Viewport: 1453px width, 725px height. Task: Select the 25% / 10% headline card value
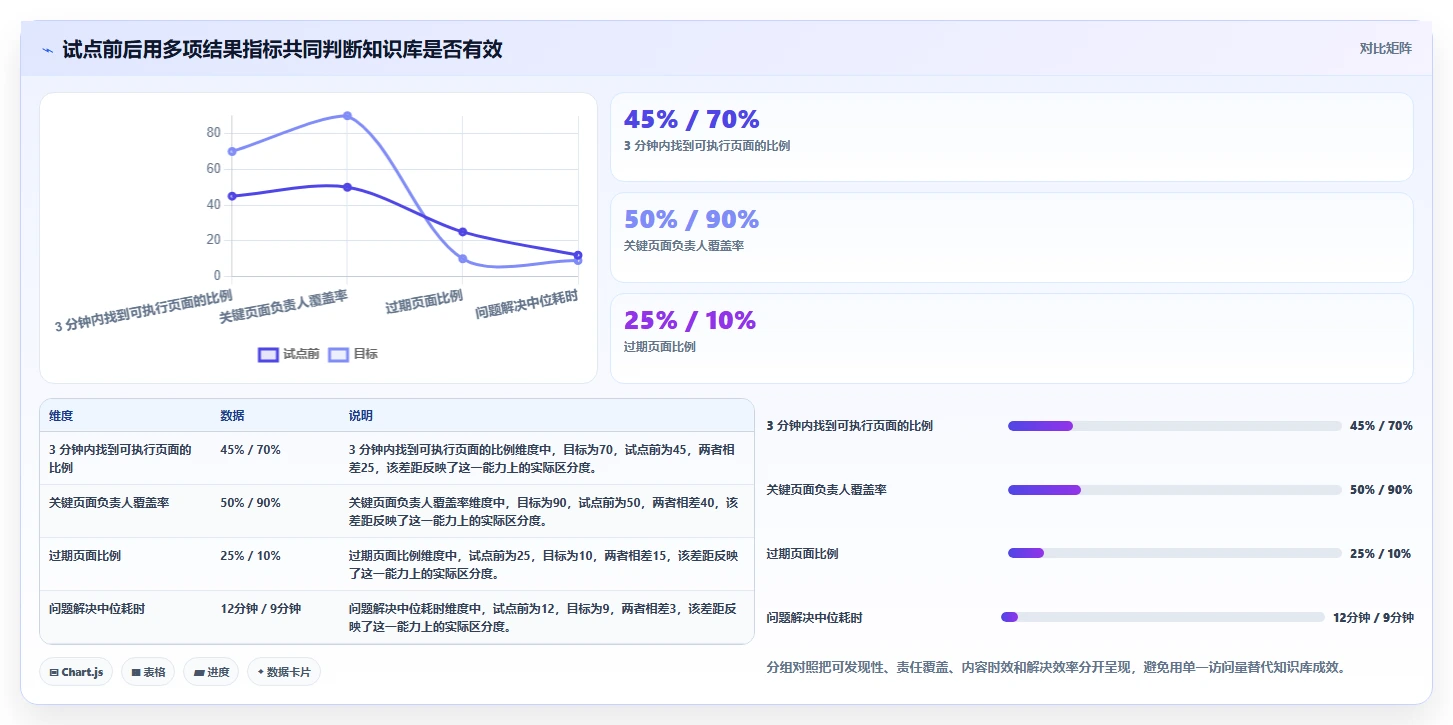[690, 320]
